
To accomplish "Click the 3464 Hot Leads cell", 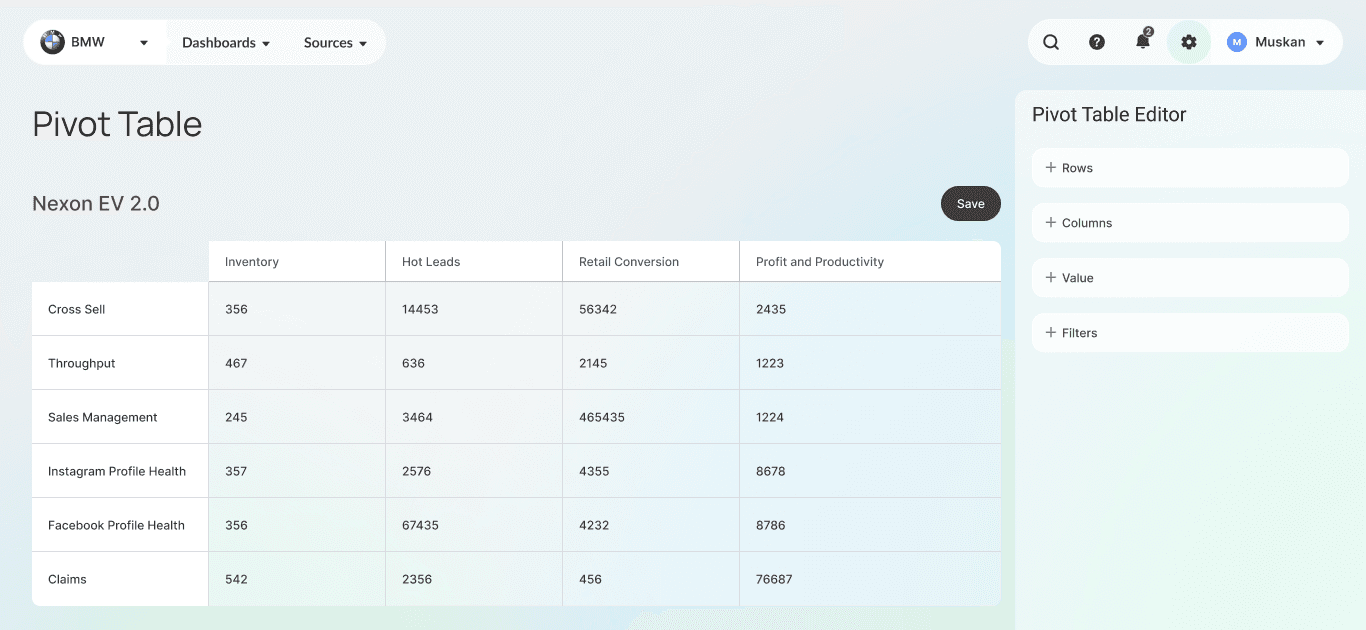I will click(474, 417).
